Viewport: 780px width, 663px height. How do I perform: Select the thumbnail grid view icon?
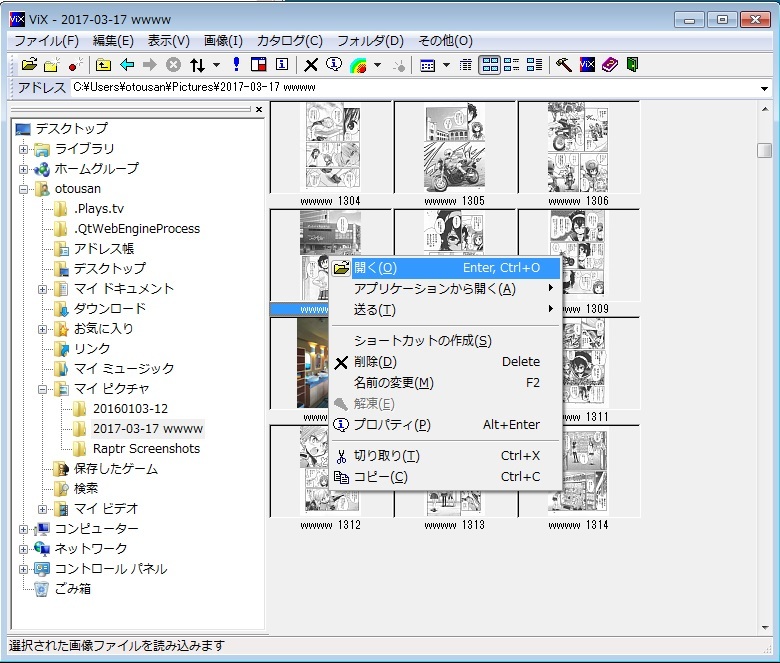490,65
